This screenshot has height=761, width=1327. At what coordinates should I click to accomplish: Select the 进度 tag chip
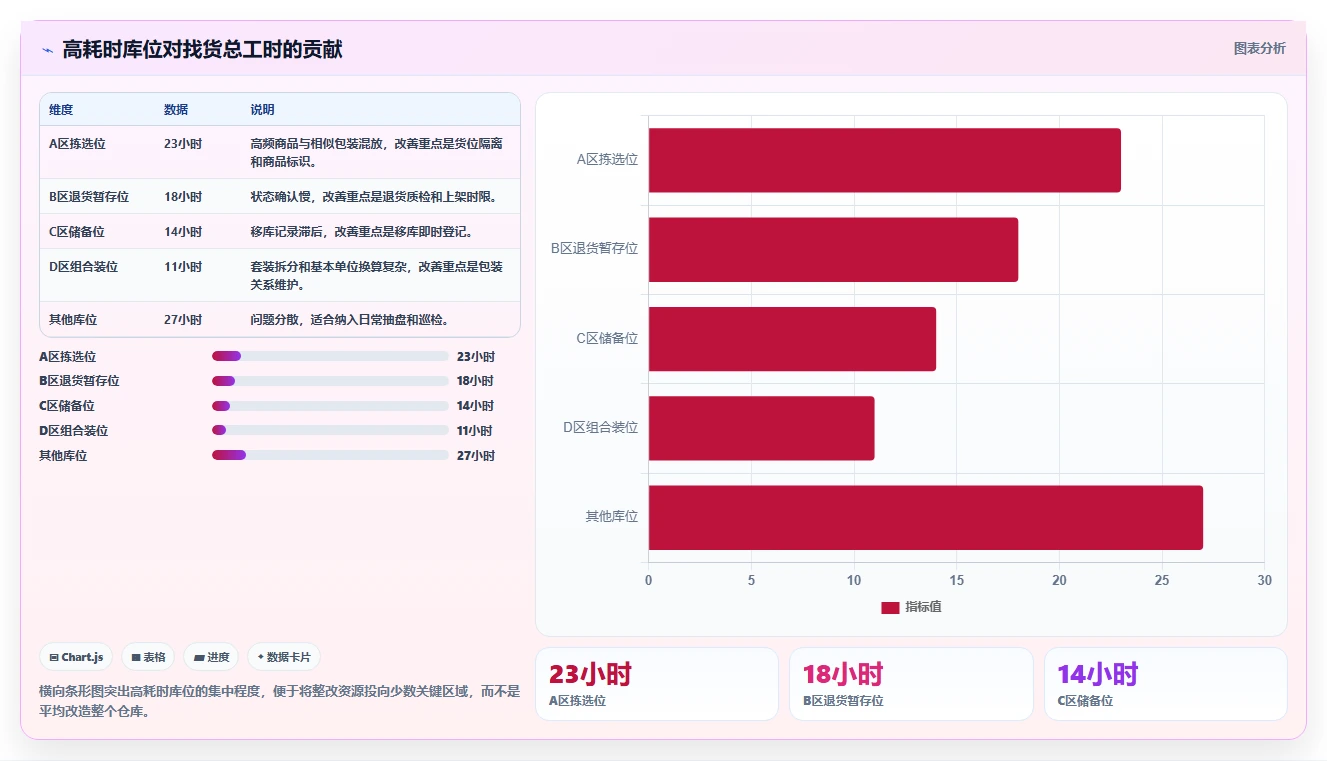[211, 657]
